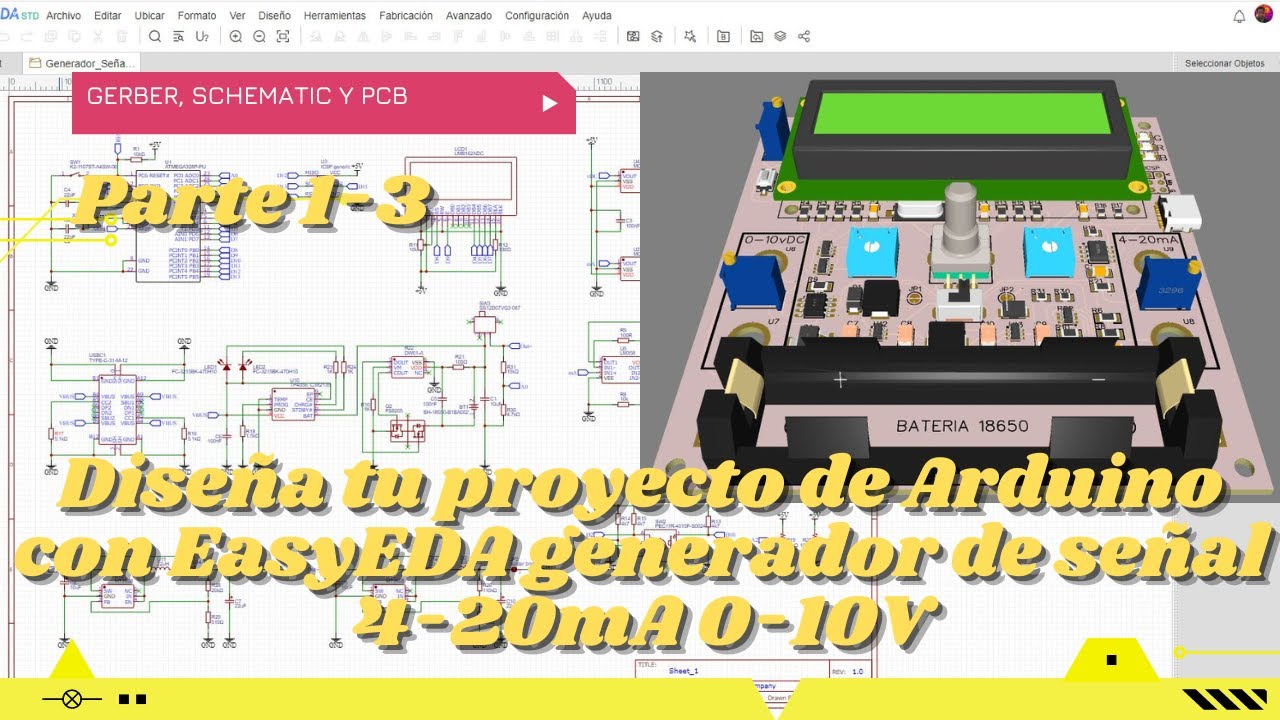Open the Configuración menu

537,16
